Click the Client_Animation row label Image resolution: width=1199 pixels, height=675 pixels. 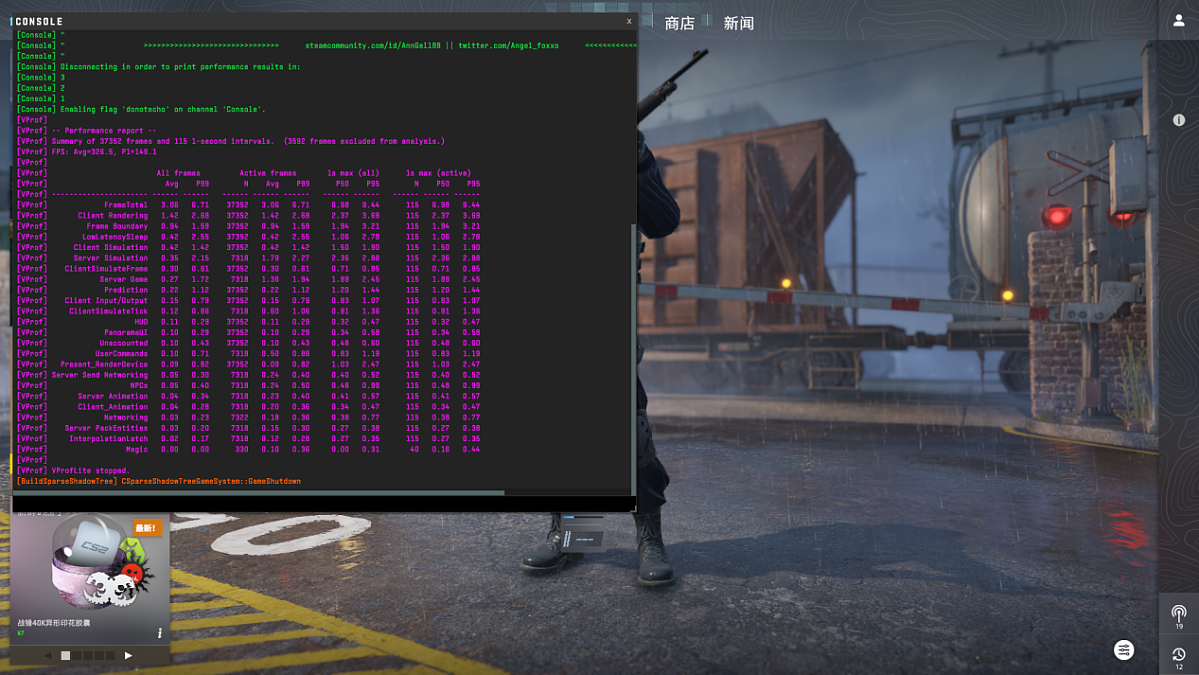click(113, 407)
